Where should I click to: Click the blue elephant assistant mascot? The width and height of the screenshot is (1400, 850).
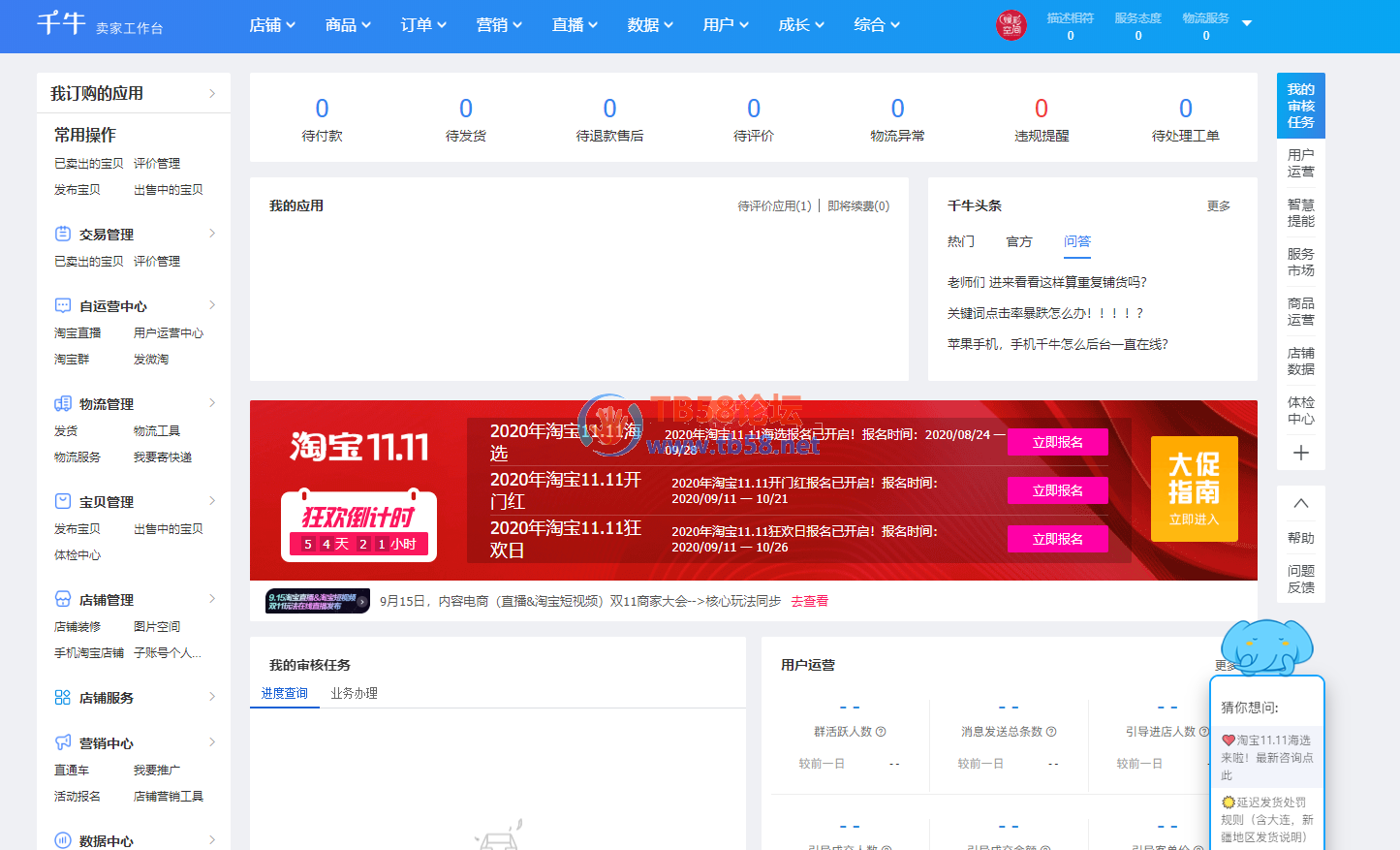click(x=1266, y=647)
